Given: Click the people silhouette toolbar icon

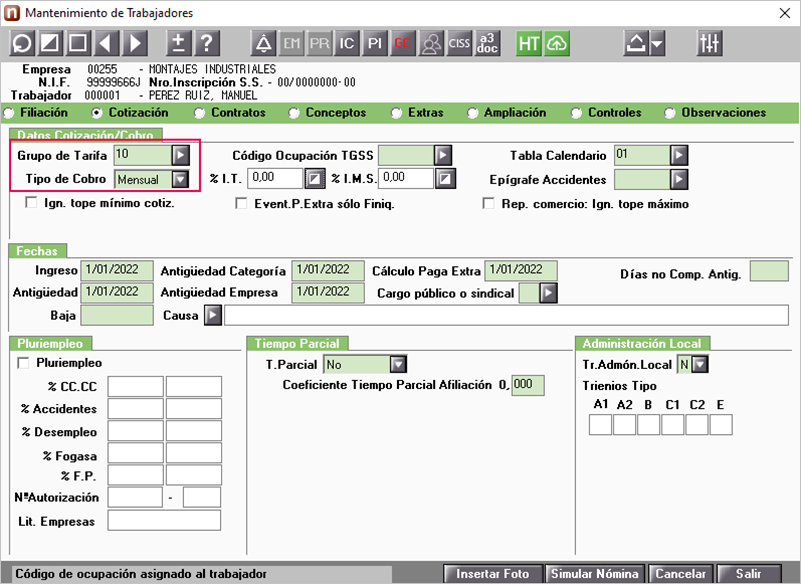Looking at the screenshot, I should tap(431, 43).
